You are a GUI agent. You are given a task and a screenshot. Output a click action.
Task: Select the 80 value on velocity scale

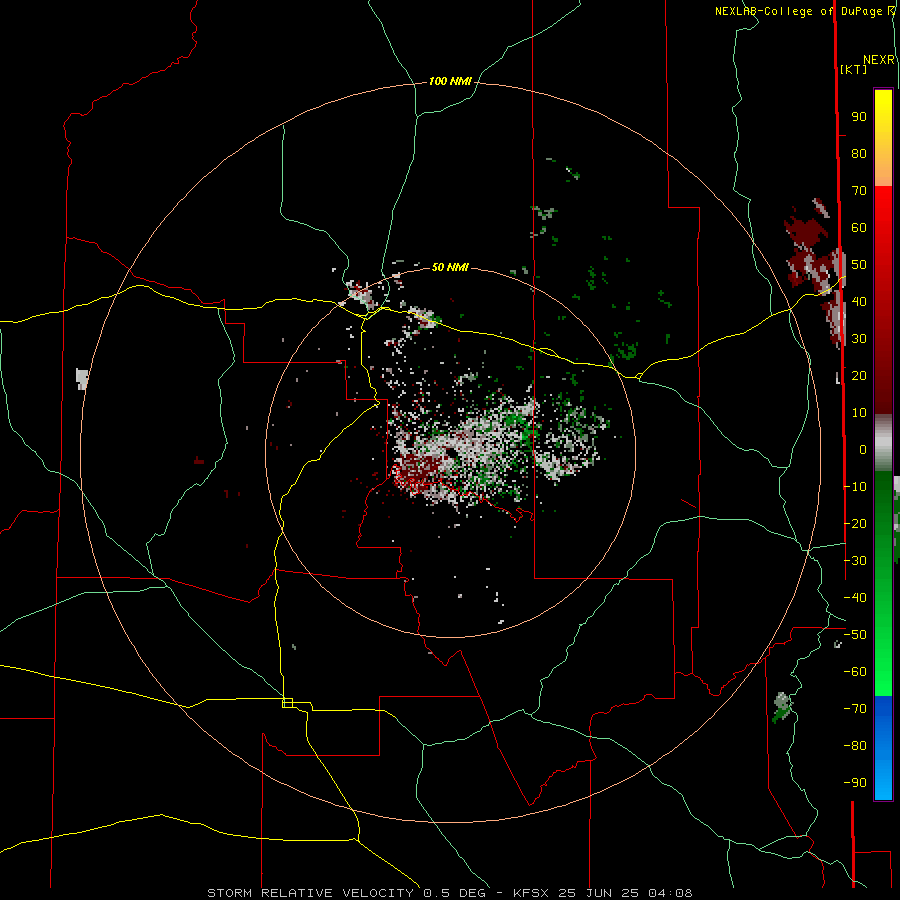click(859, 154)
